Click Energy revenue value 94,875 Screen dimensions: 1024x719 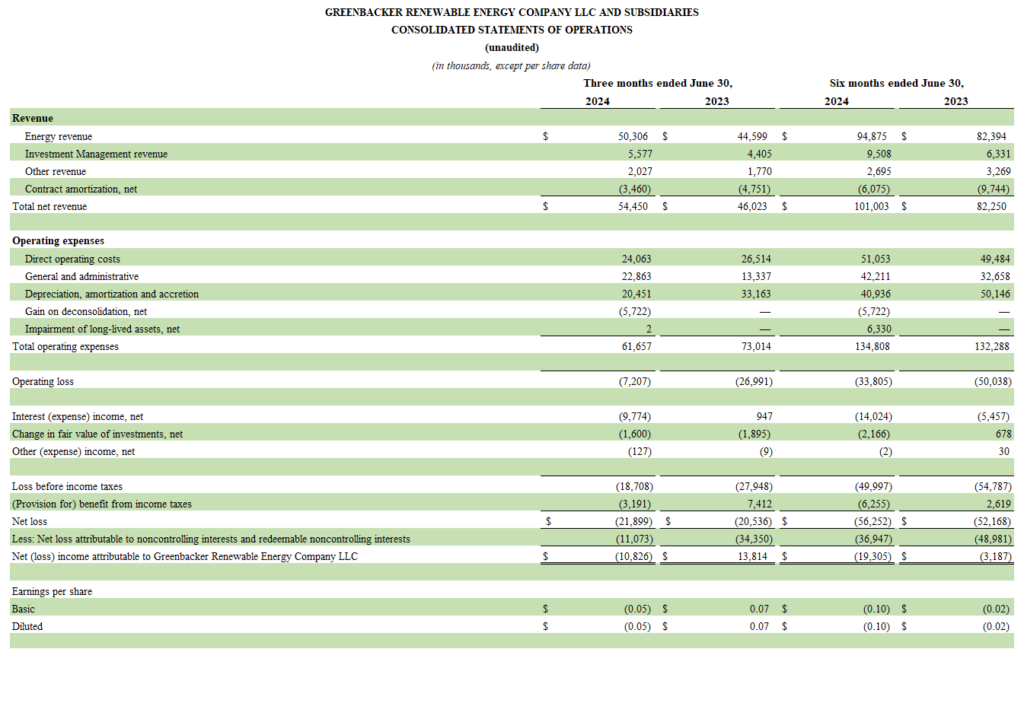click(871, 136)
